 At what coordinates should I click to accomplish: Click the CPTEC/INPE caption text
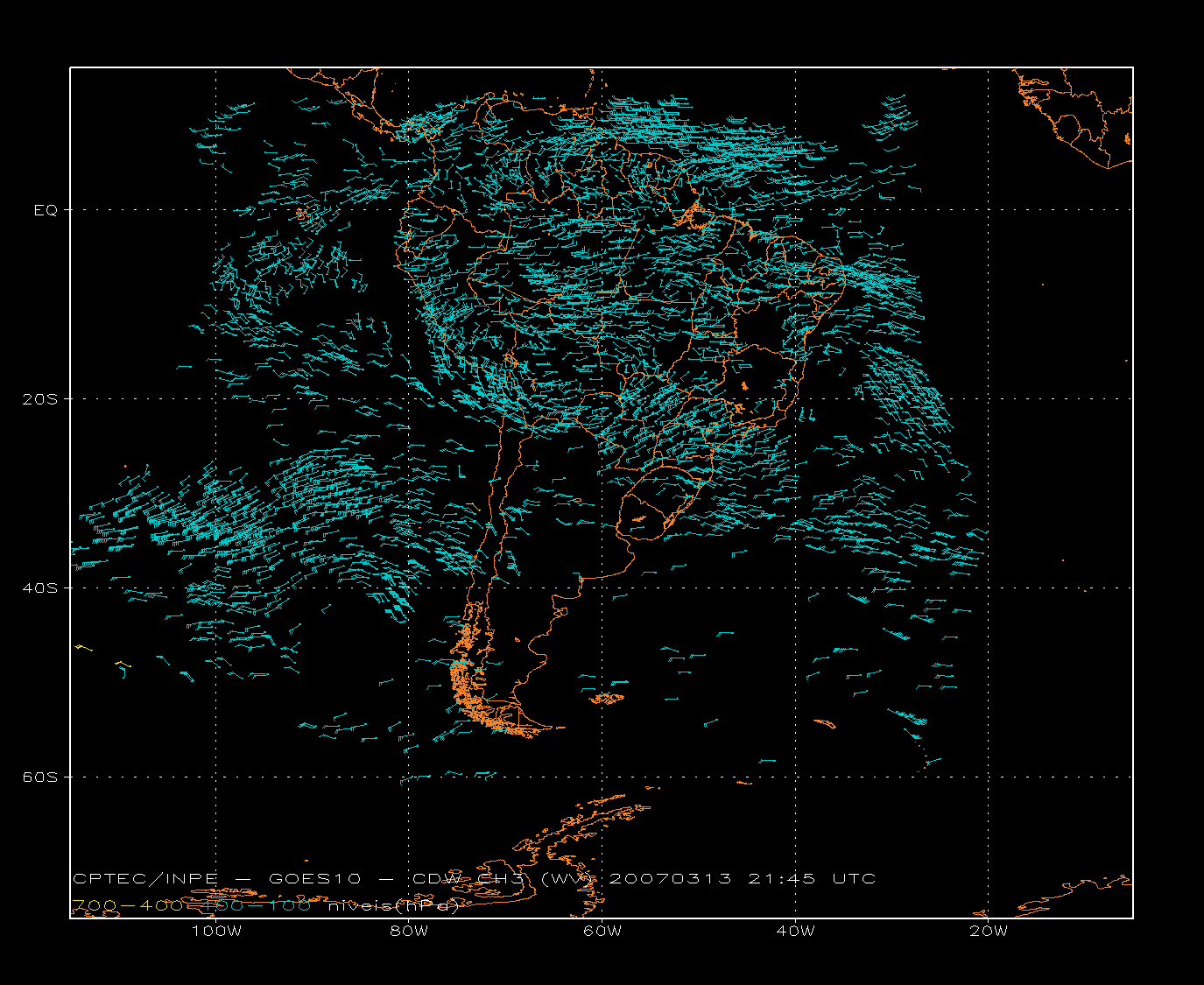point(145,879)
